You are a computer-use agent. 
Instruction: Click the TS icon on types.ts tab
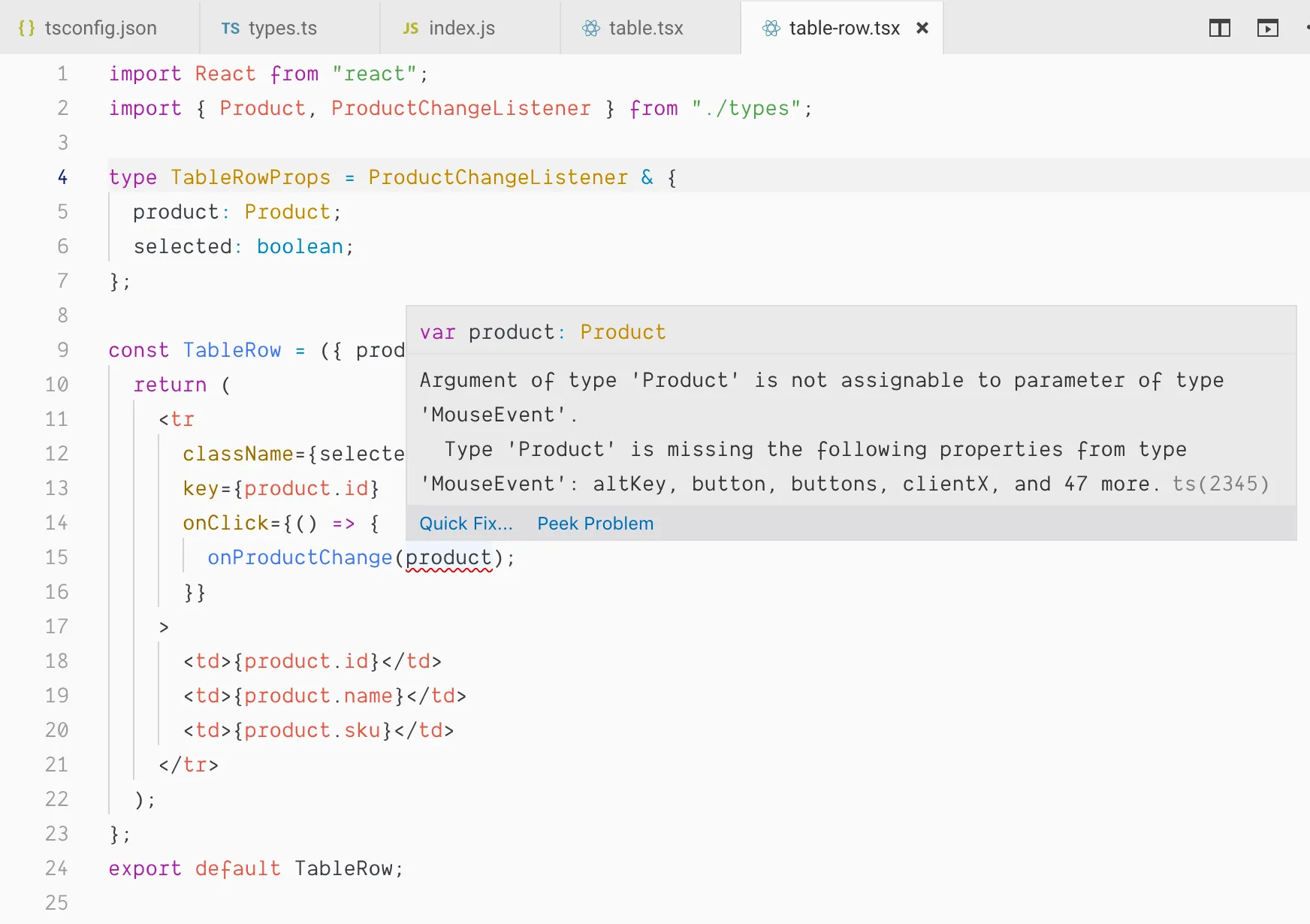click(231, 29)
